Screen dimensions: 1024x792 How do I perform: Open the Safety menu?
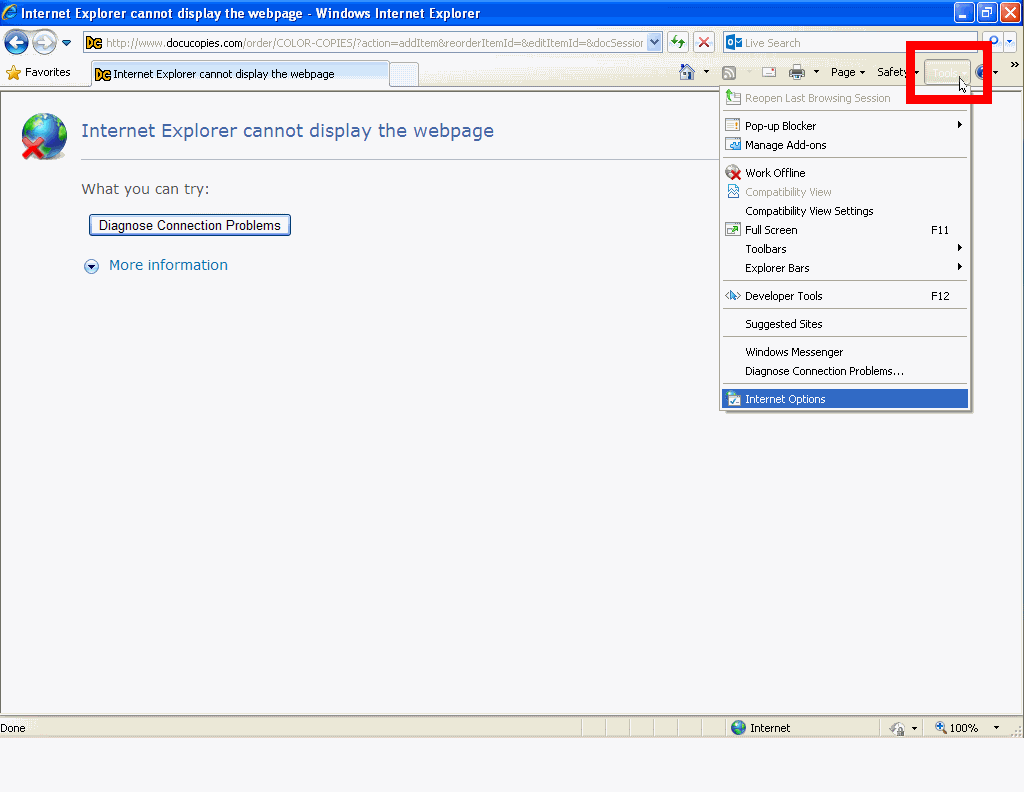coord(897,72)
